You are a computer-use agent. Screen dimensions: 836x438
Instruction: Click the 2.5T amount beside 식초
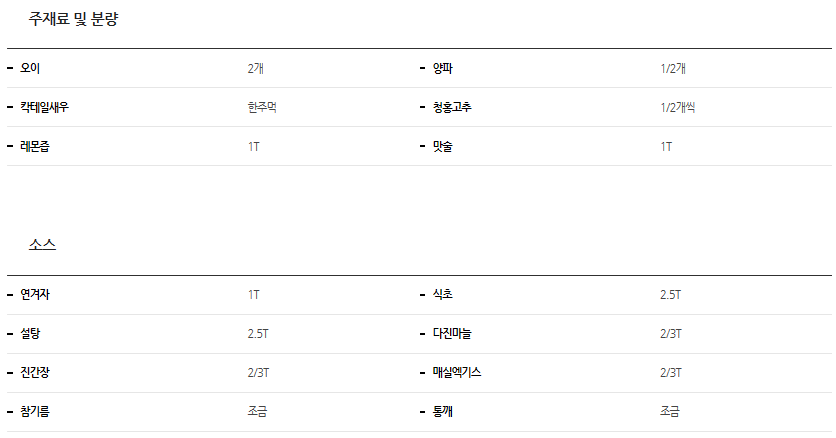(670, 295)
